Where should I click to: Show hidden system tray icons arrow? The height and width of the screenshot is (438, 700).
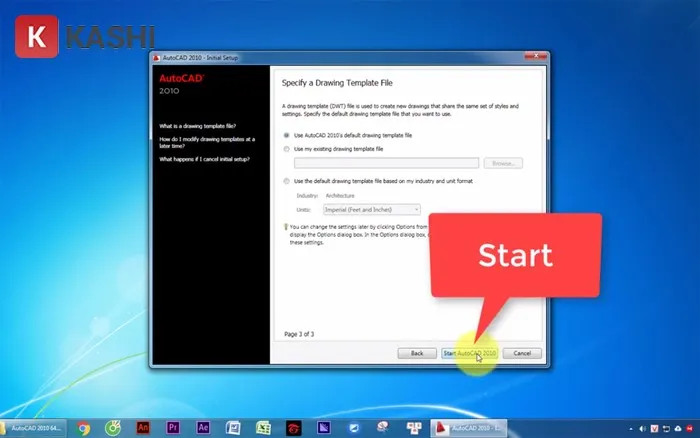631,429
